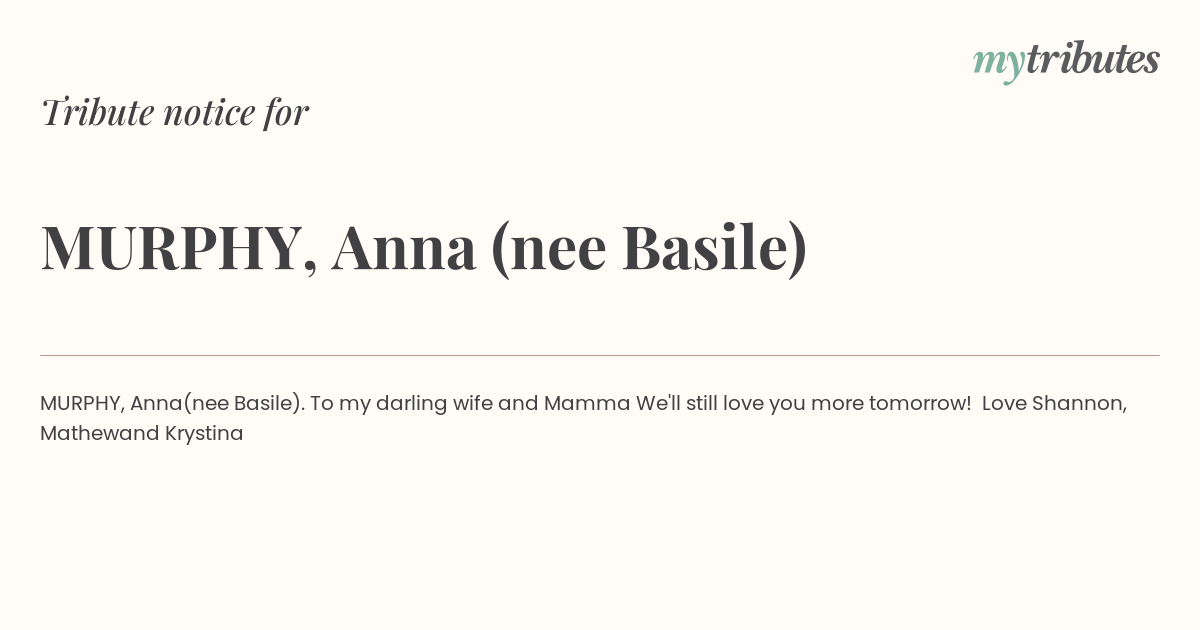Click the name "Shannon" in the message
This screenshot has height=630, width=1200.
tap(1080, 404)
